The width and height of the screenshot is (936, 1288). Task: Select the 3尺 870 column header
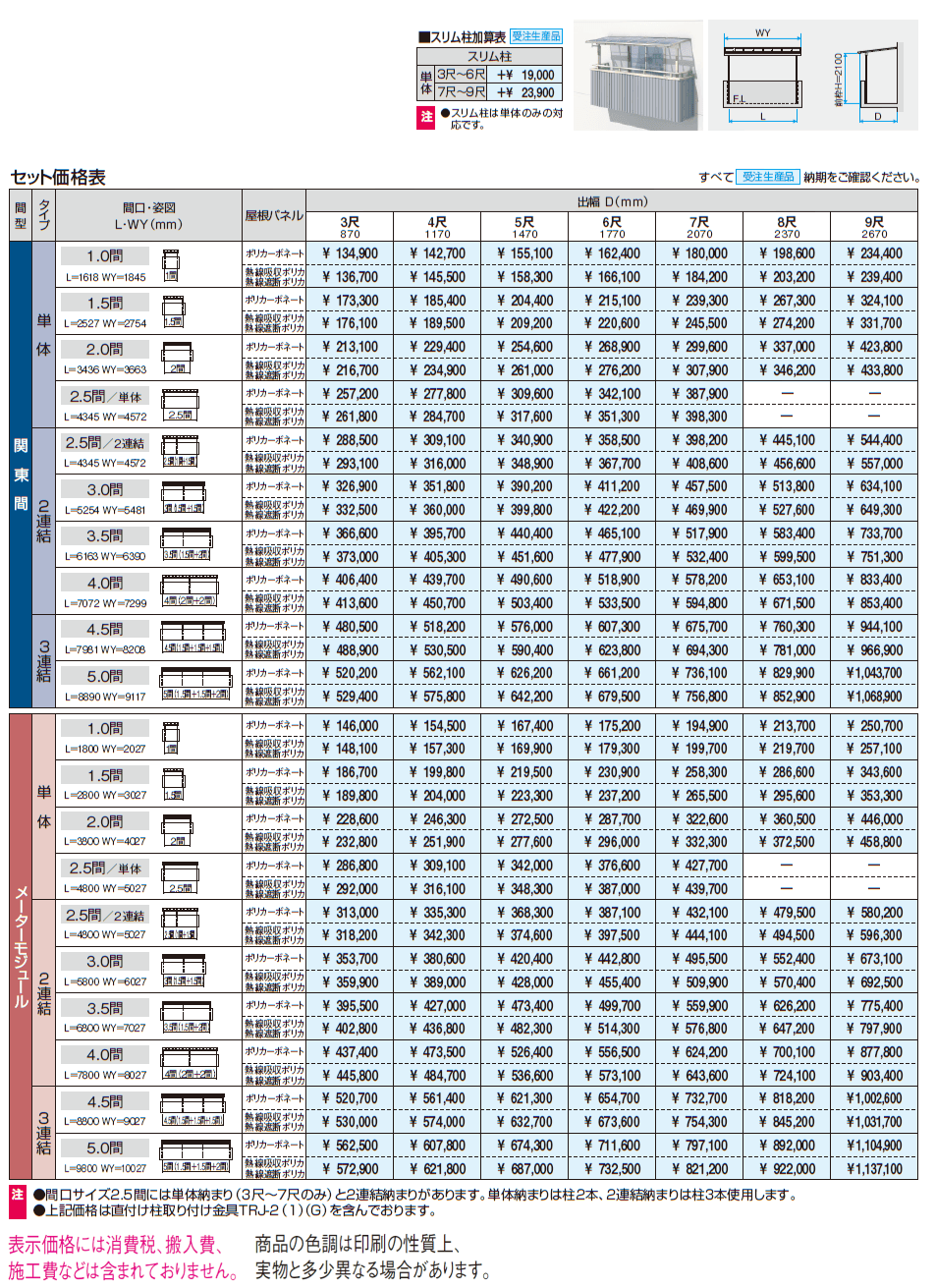pos(350,227)
